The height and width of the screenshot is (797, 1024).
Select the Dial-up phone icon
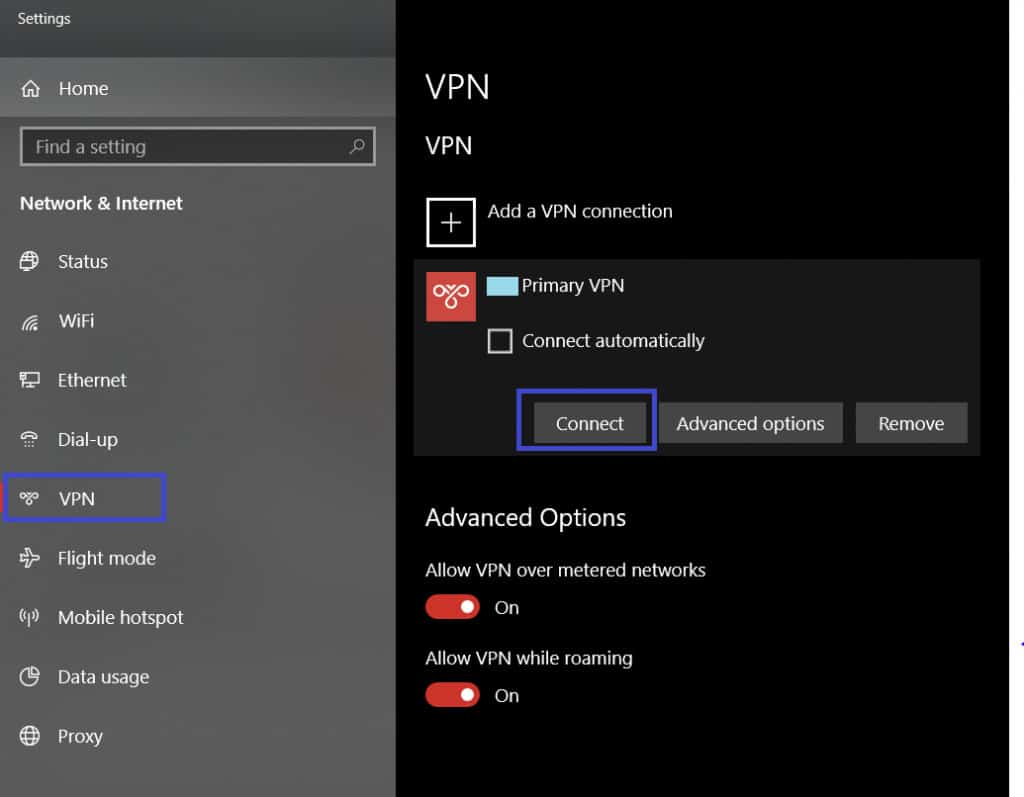tap(32, 439)
